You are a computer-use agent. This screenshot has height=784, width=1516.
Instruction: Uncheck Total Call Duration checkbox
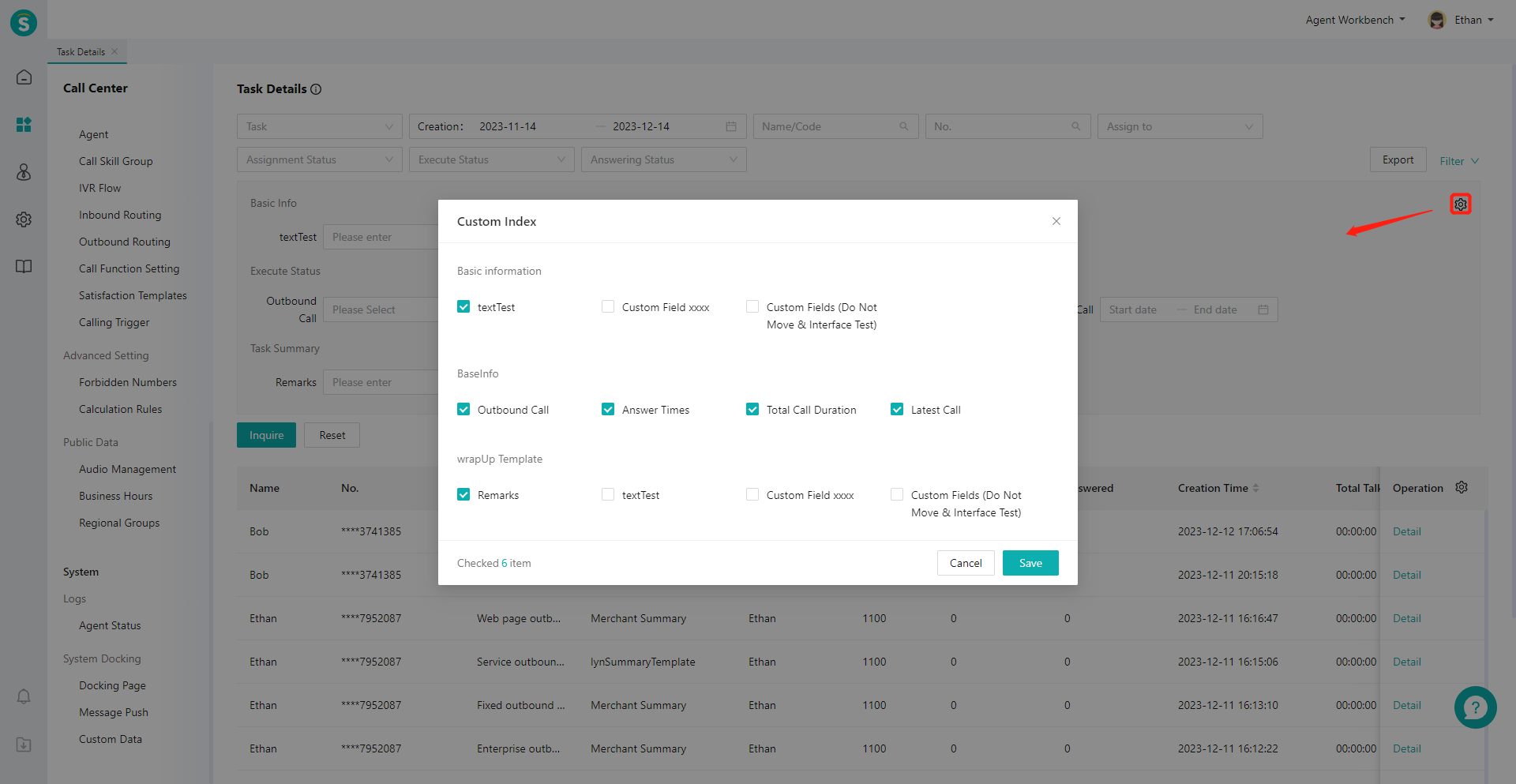point(752,409)
